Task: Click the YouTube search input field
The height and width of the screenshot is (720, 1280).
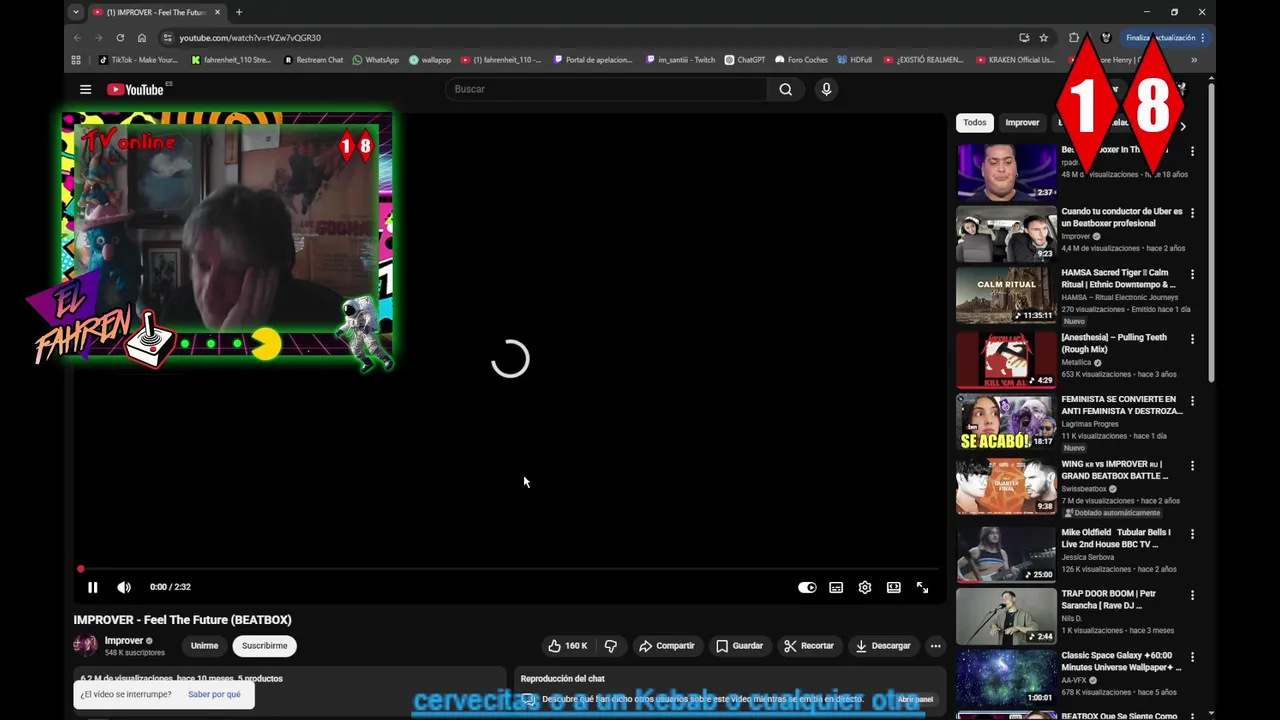Action: coord(606,89)
